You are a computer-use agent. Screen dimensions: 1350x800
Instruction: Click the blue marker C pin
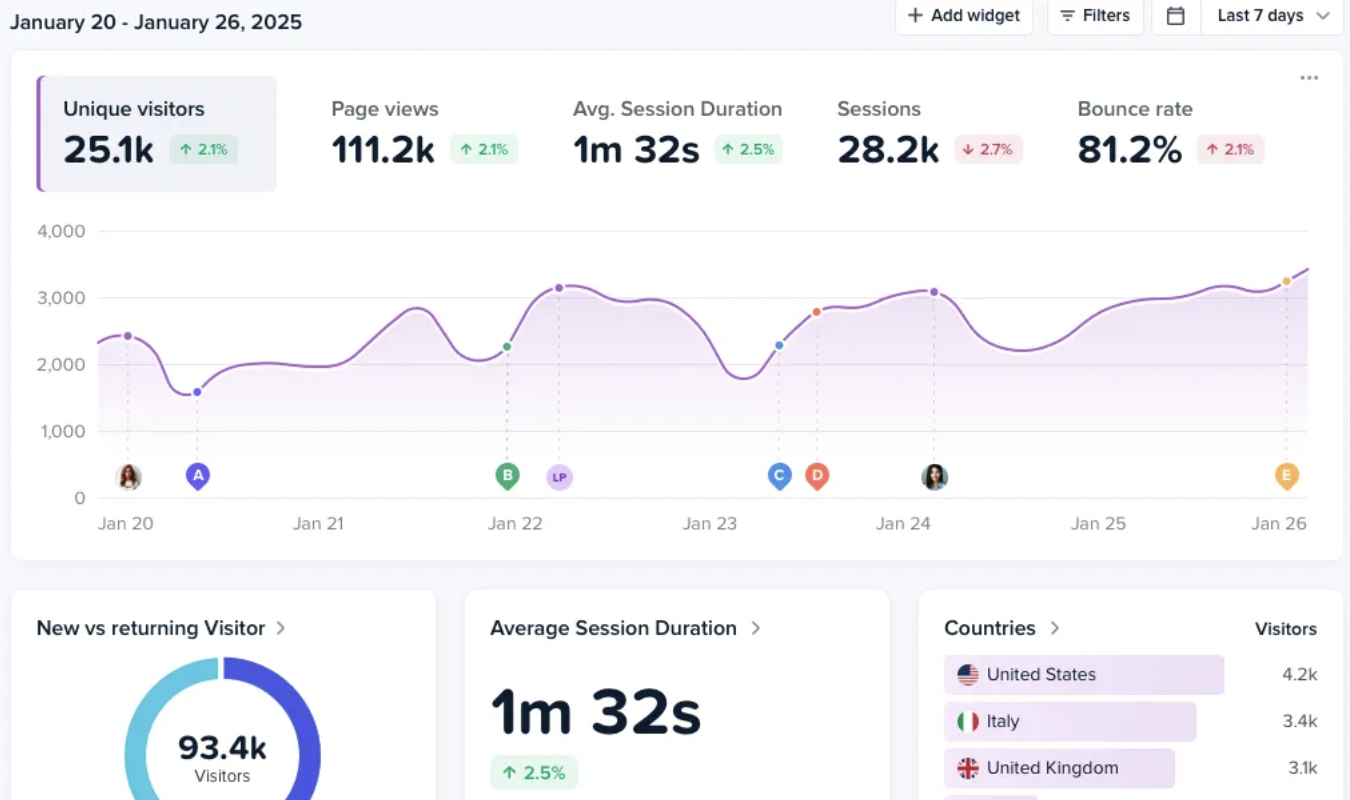[x=779, y=476]
